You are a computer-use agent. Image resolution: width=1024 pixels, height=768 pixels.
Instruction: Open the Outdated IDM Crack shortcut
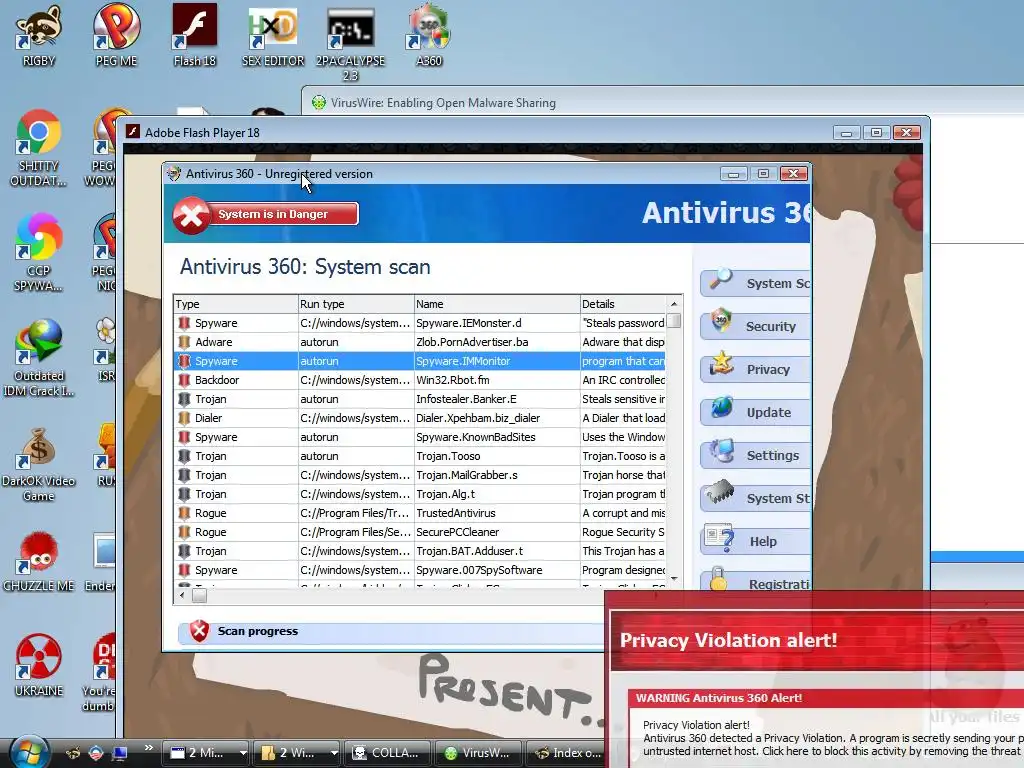pyautogui.click(x=39, y=358)
